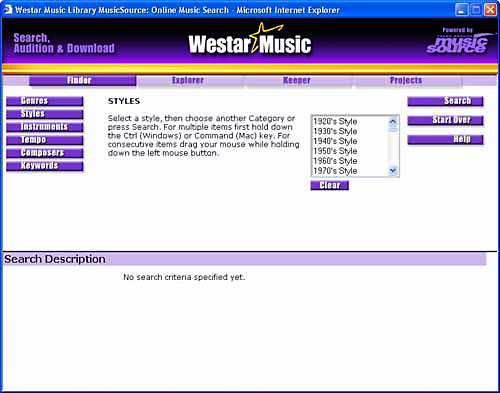Open the Help button
Image resolution: width=500 pixels, height=393 pixels.
[x=445, y=139]
